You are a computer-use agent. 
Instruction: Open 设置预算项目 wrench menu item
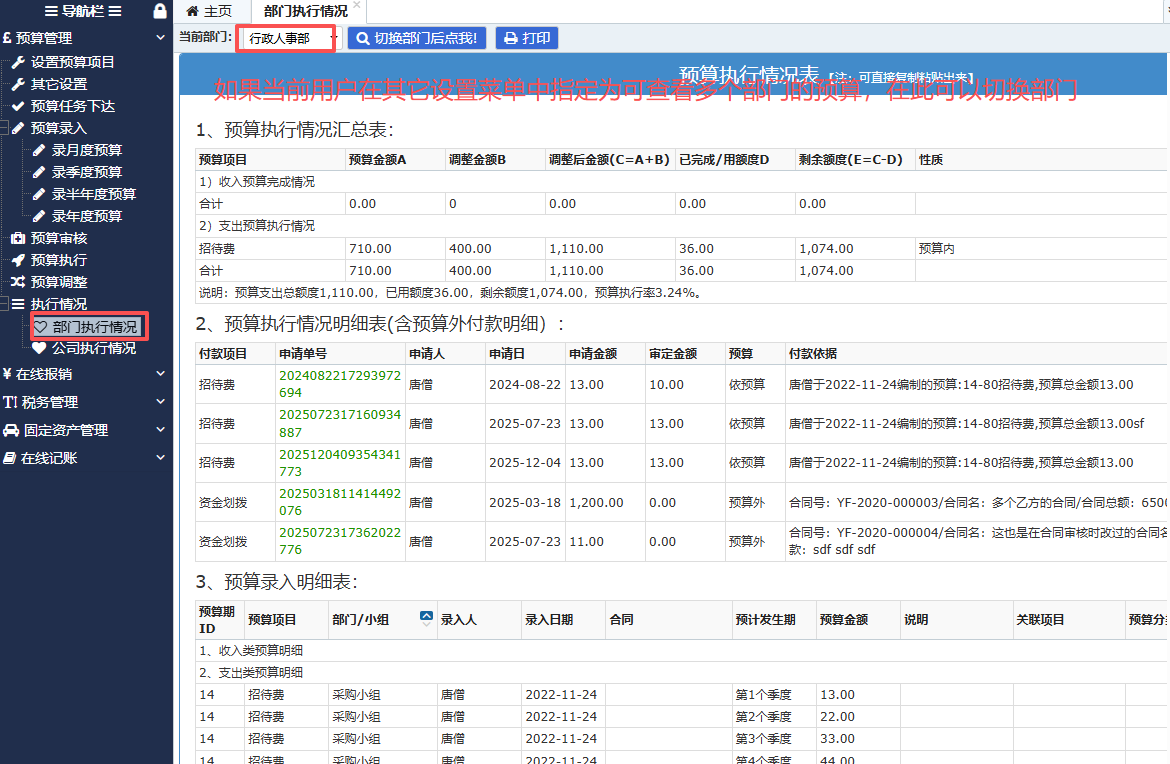[x=72, y=62]
